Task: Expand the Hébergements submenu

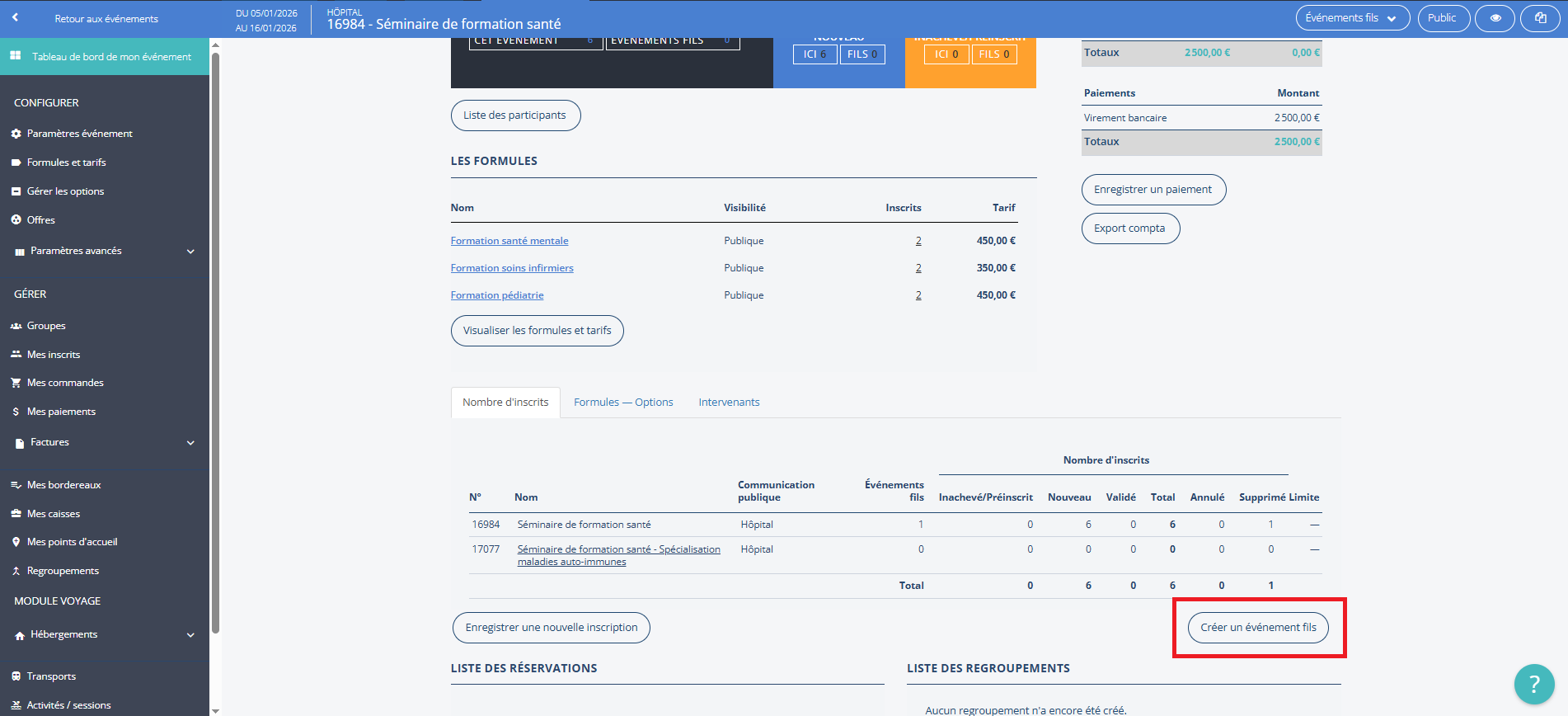Action: pyautogui.click(x=190, y=635)
